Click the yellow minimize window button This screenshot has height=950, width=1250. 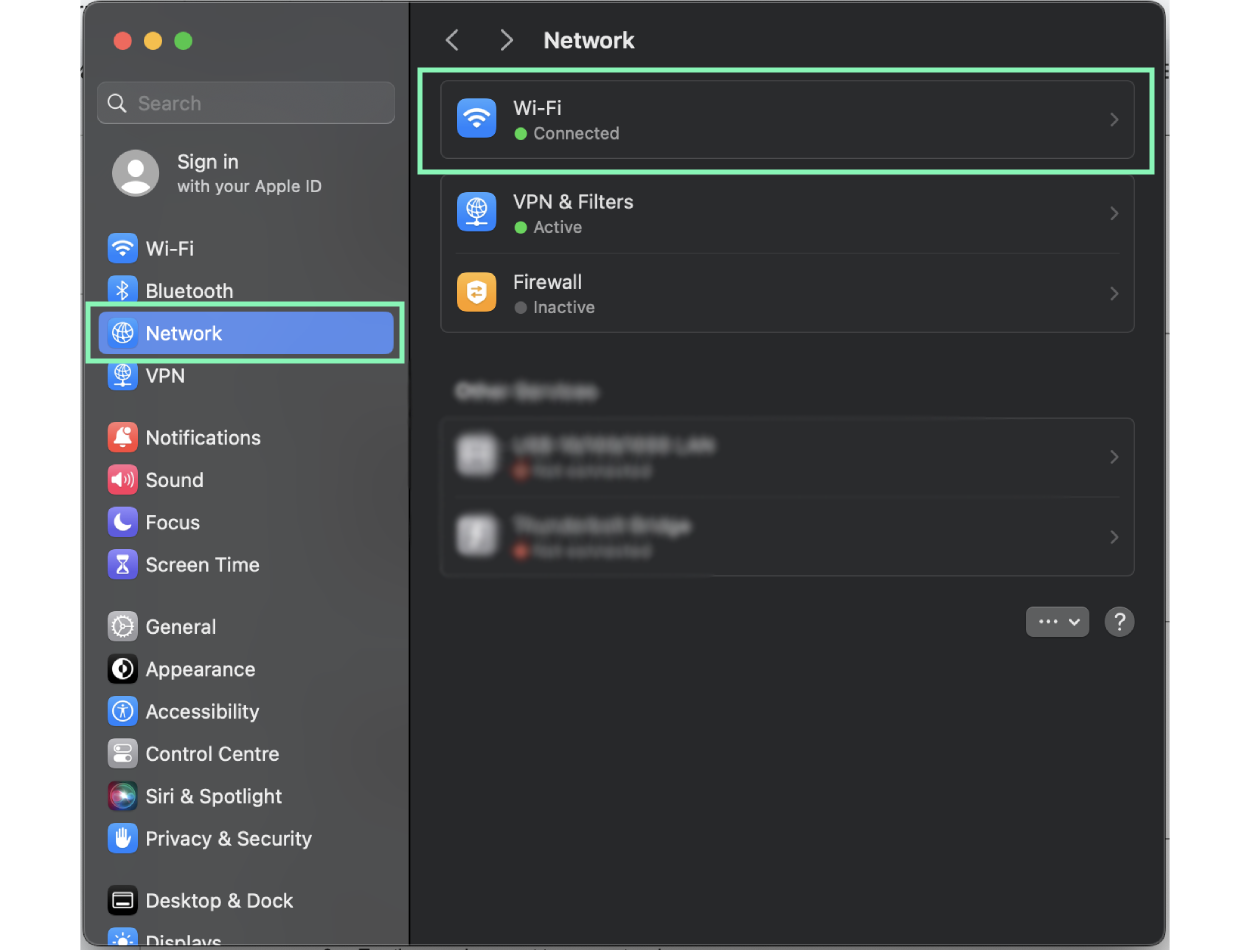coord(153,41)
